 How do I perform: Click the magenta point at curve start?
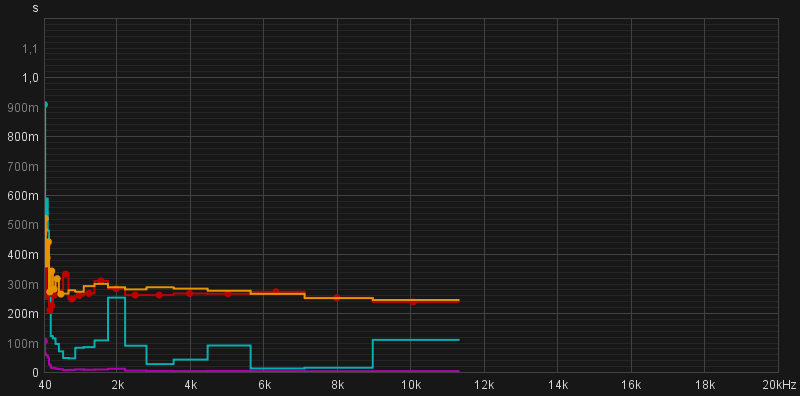45,340
